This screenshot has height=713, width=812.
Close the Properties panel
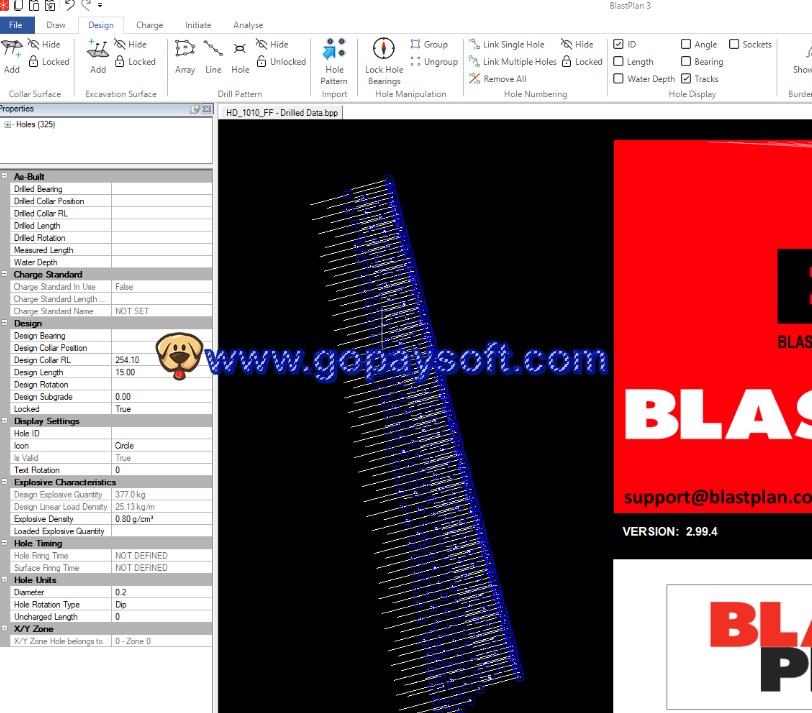point(207,109)
